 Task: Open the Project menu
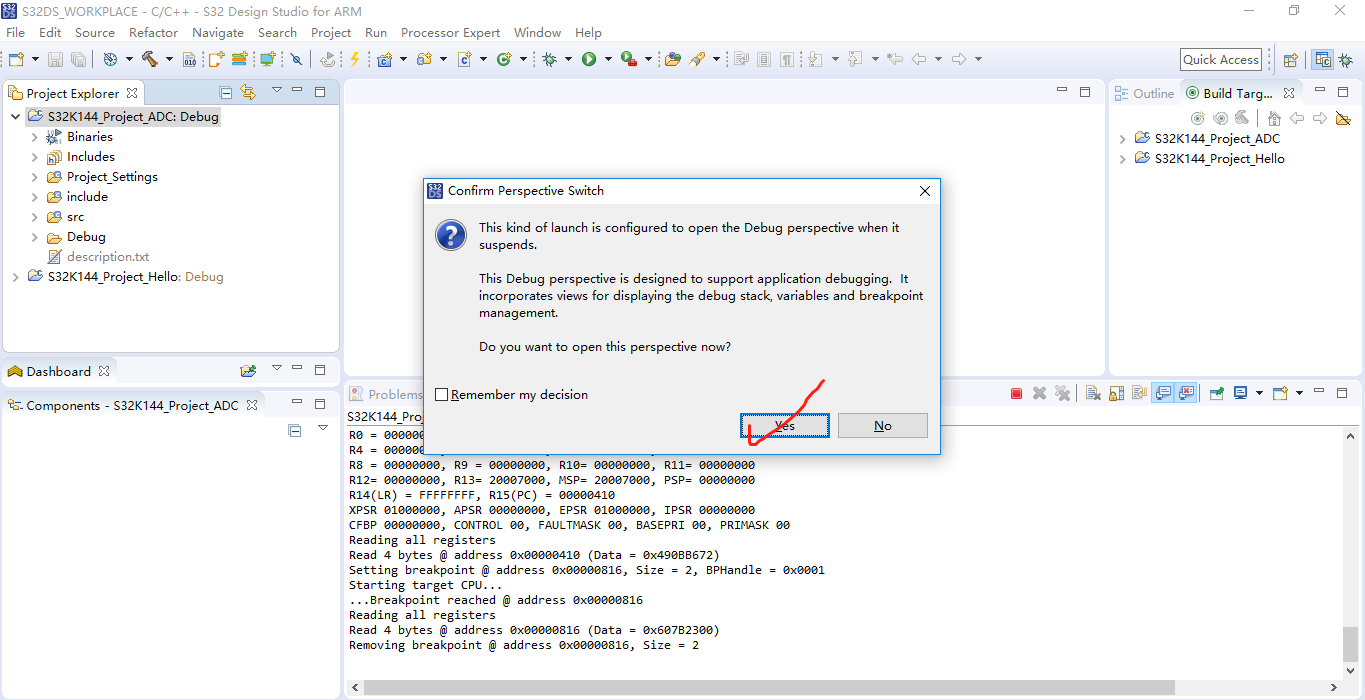pyautogui.click(x=331, y=32)
